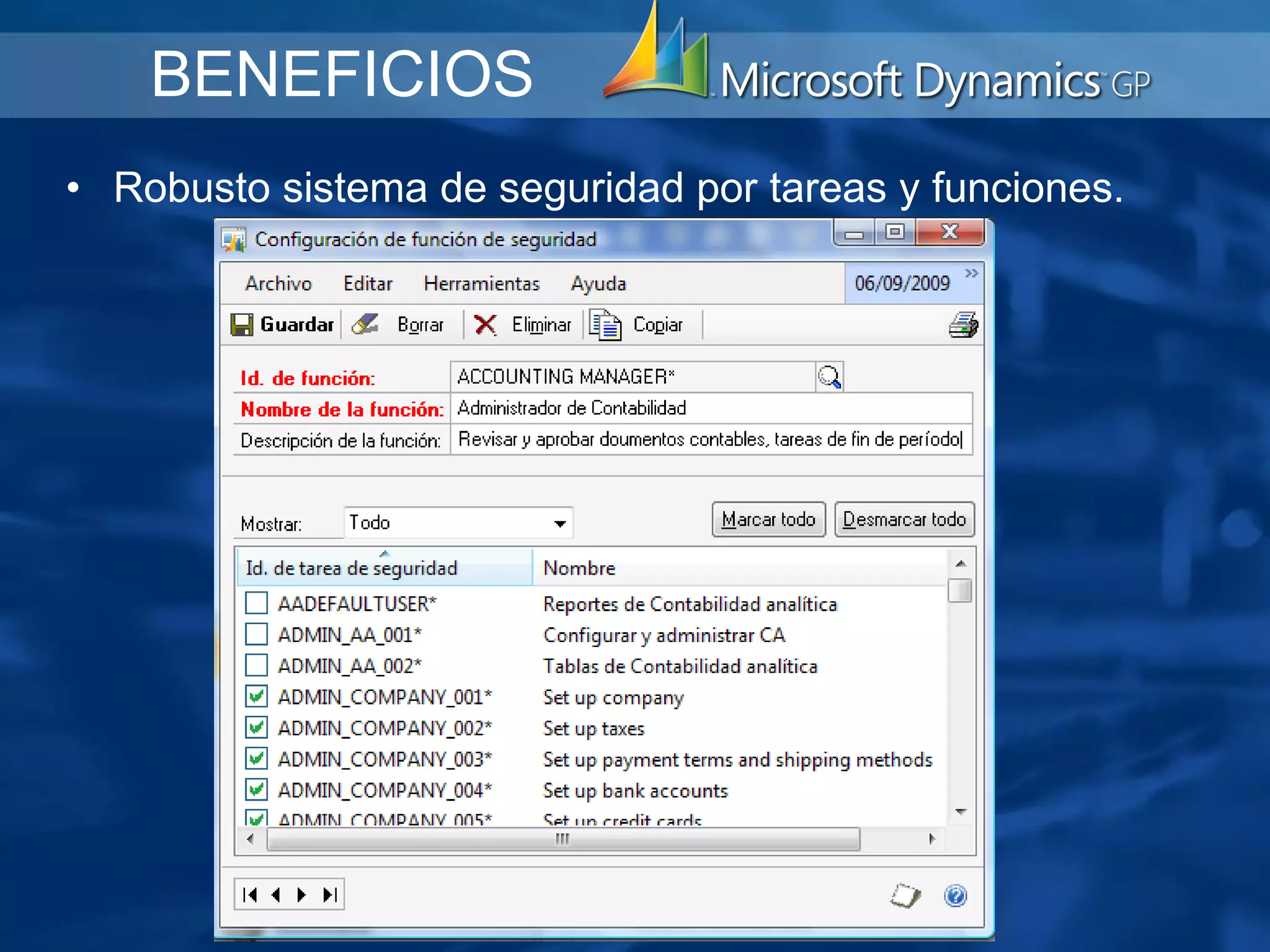
Task: Click the blue help question mark icon
Action: pyautogui.click(x=955, y=895)
